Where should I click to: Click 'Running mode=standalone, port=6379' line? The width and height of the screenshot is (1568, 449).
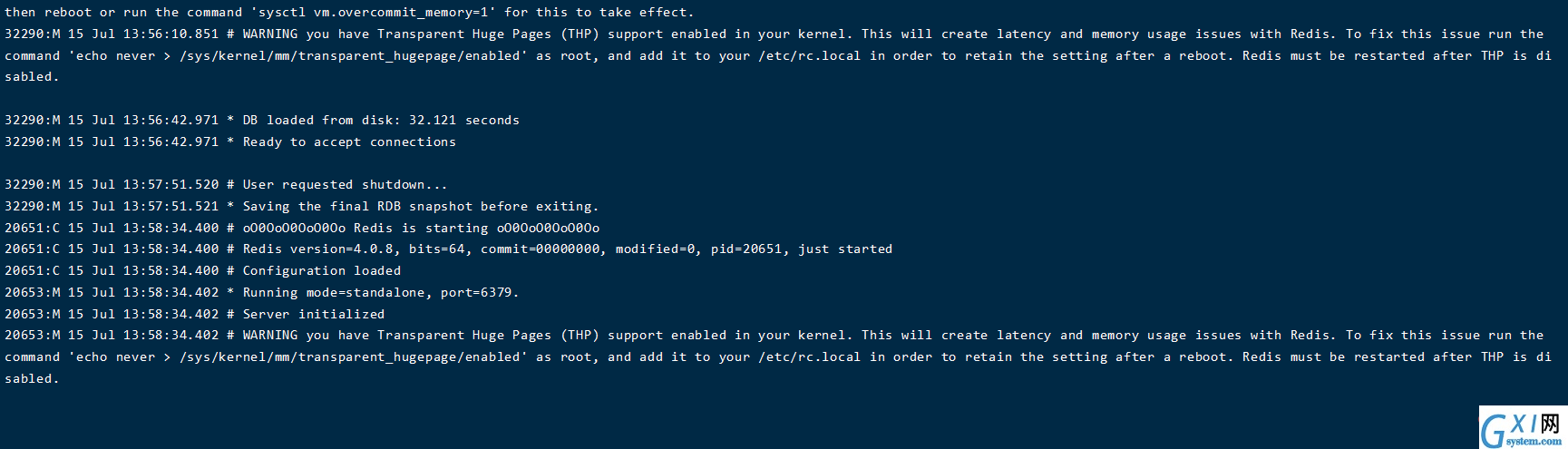(x=262, y=293)
